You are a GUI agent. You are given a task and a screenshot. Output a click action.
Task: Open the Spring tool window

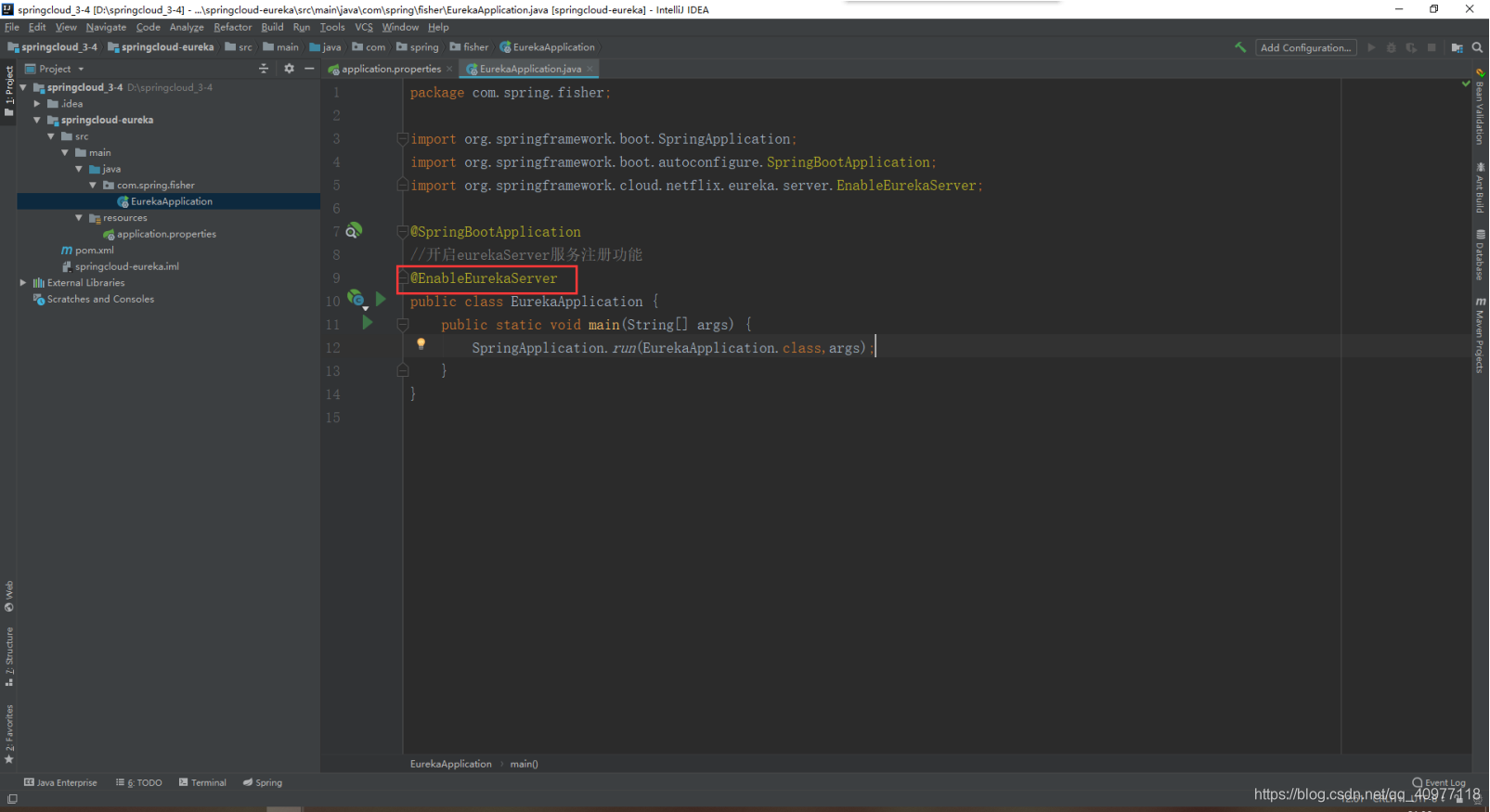coord(263,782)
